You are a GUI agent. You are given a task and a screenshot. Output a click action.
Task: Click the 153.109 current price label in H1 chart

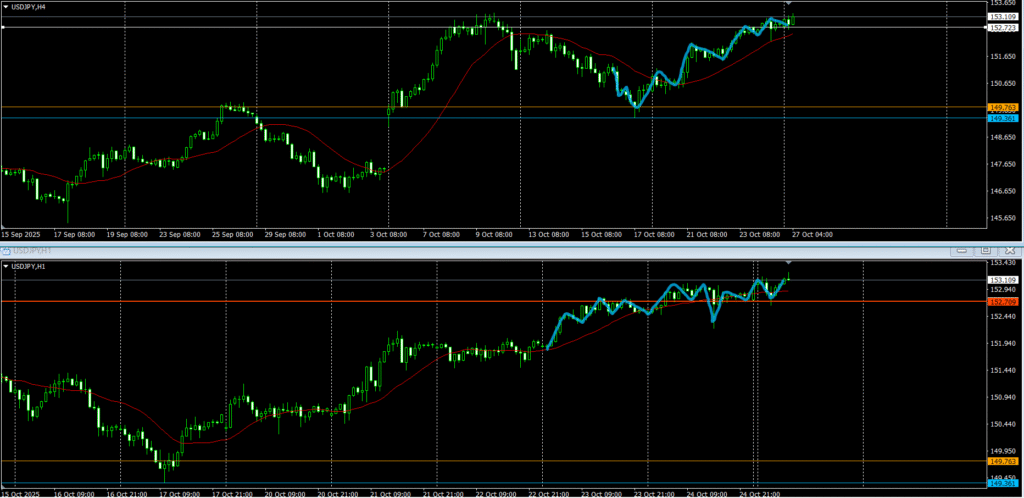point(1002,280)
